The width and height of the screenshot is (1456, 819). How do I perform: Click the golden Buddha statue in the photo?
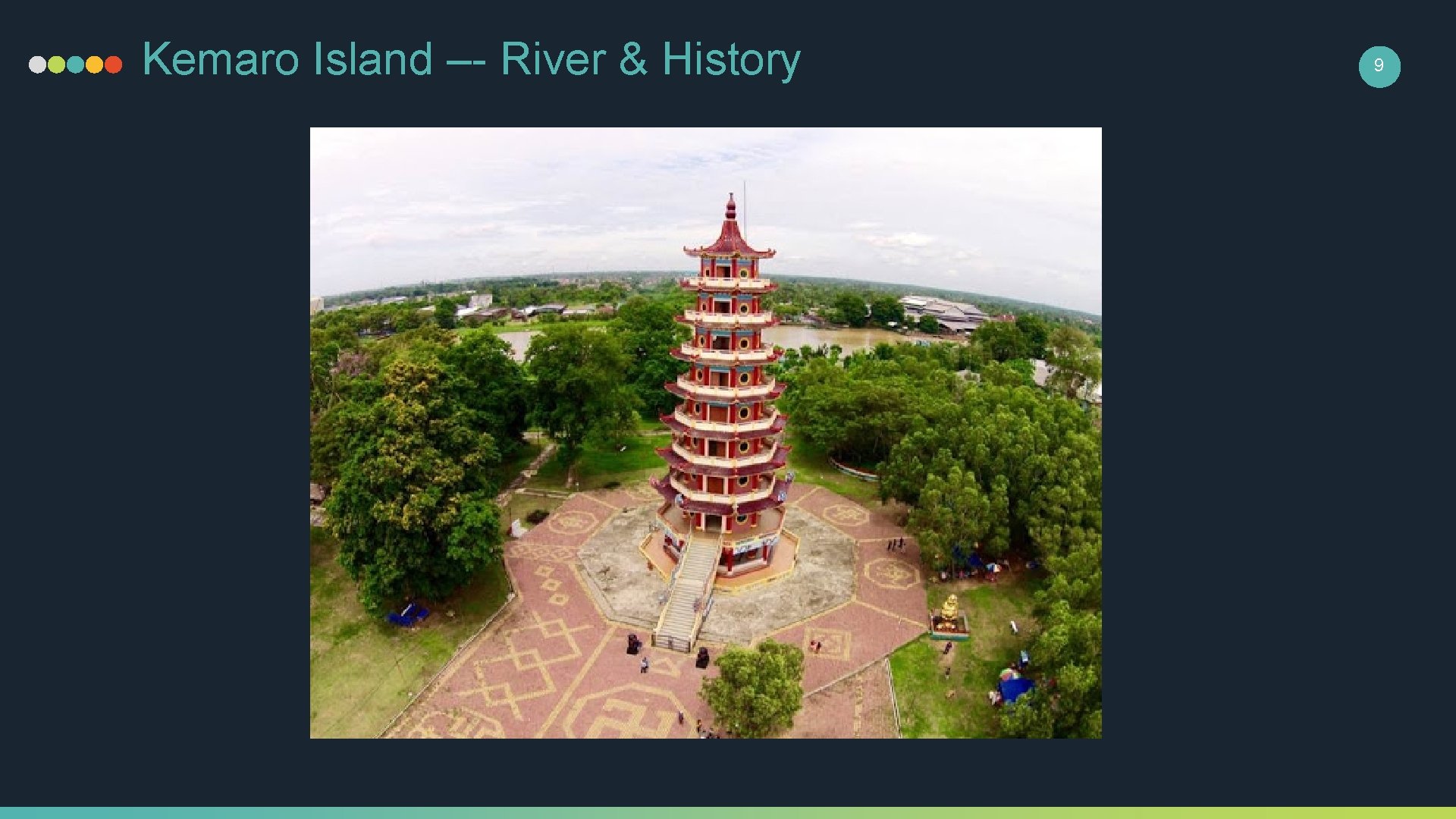click(949, 611)
